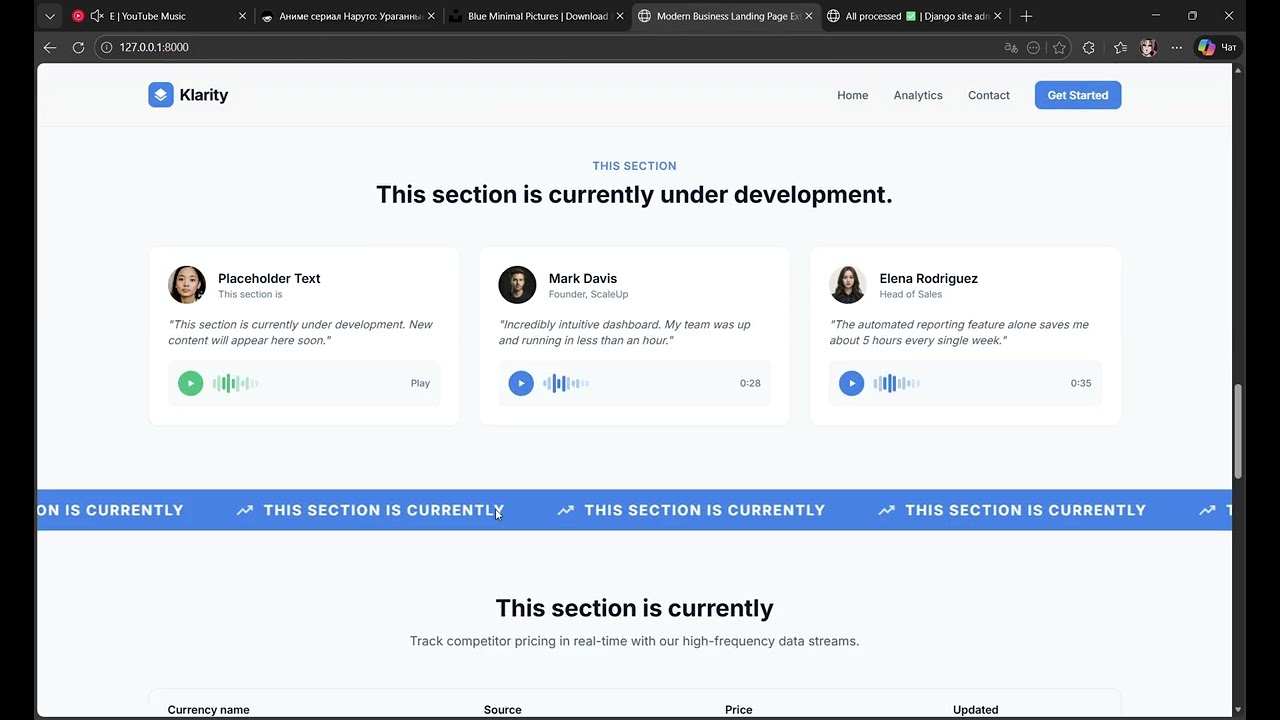1280x720 pixels.
Task: Click the 'Mark Davis' name text
Action: (x=583, y=278)
